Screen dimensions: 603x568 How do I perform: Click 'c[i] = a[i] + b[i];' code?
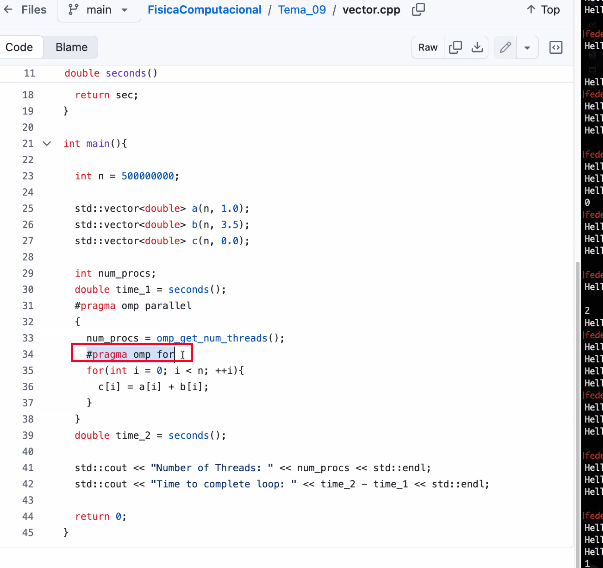[x=153, y=386]
